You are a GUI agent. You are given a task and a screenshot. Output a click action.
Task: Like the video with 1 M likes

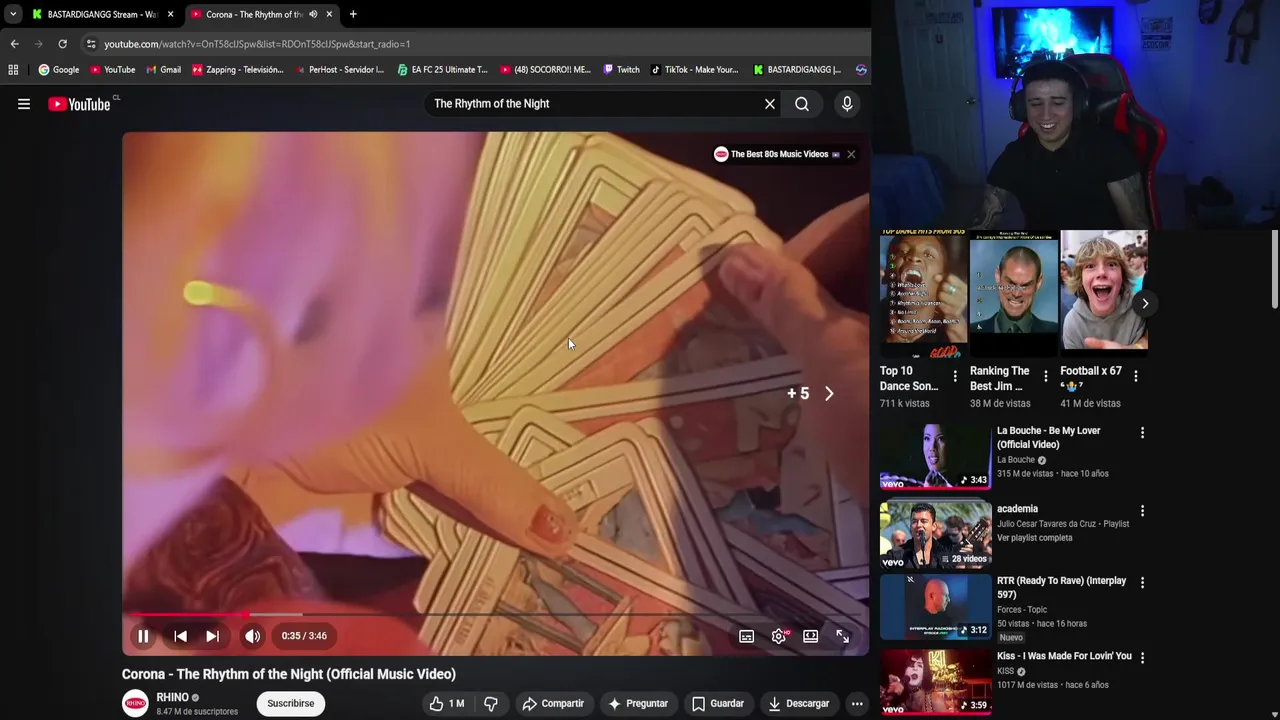click(447, 704)
